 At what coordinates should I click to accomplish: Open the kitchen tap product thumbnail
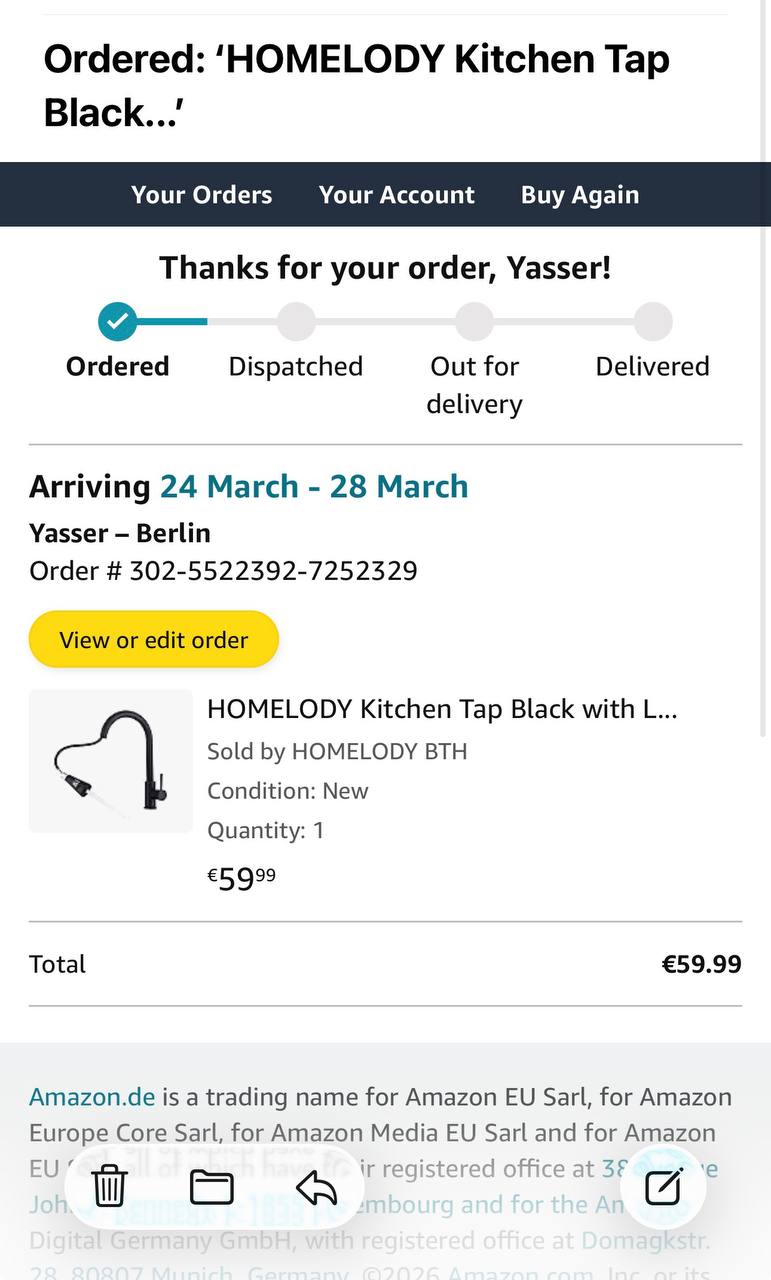[111, 761]
